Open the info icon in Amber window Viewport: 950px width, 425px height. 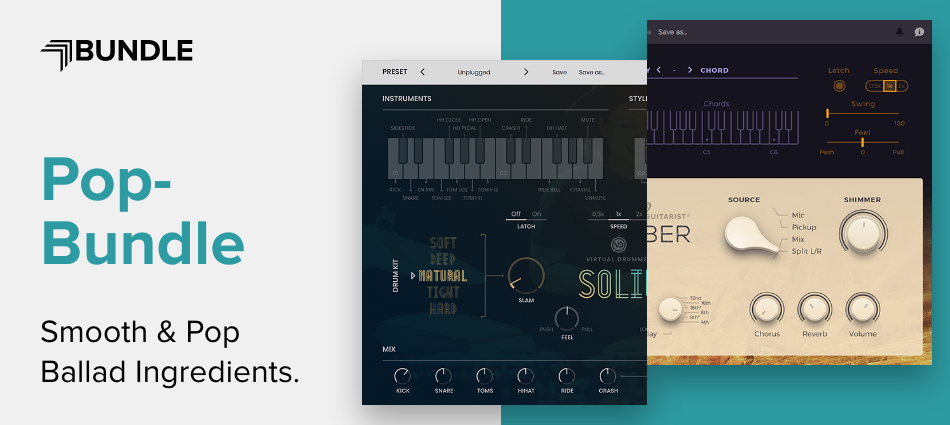coord(919,32)
